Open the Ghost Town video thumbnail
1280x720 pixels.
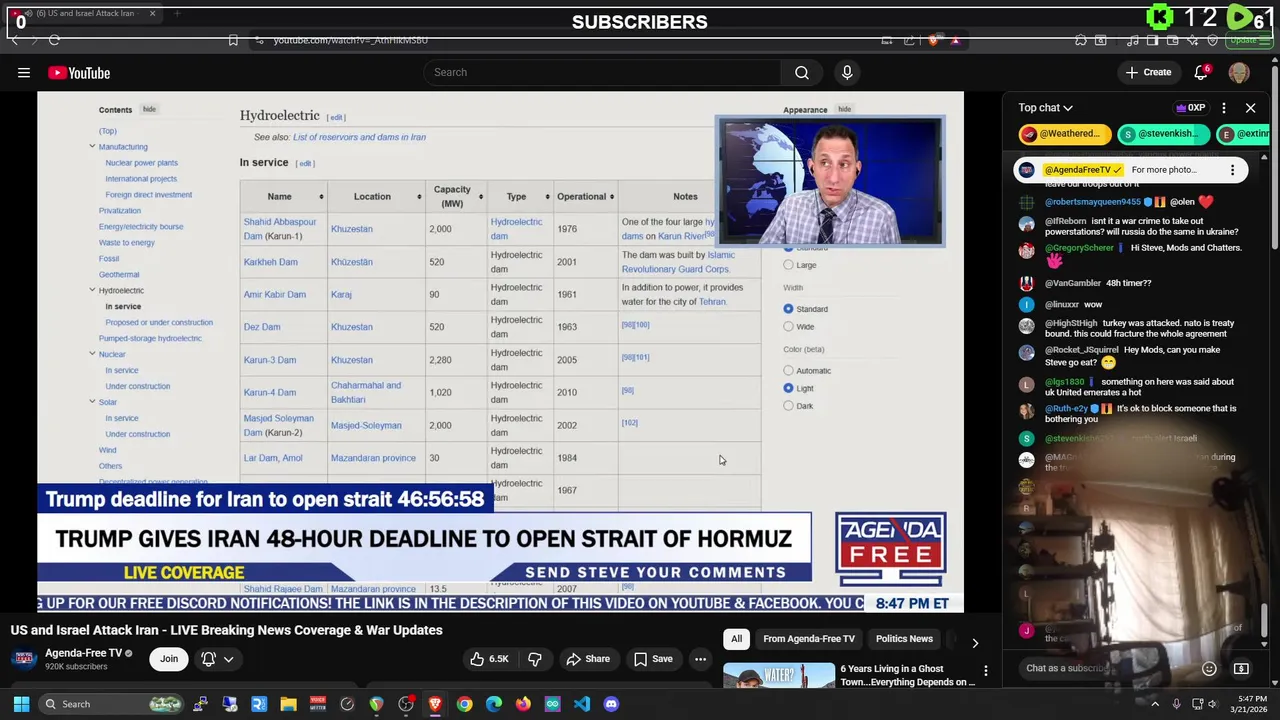(x=779, y=676)
